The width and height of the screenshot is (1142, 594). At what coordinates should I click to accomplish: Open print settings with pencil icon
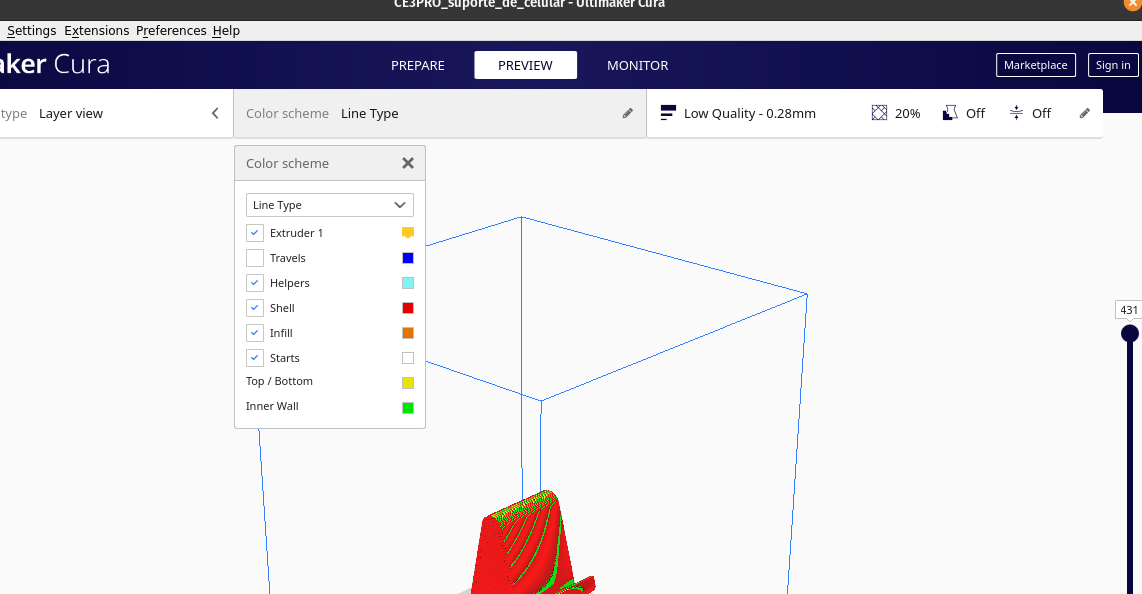1084,113
